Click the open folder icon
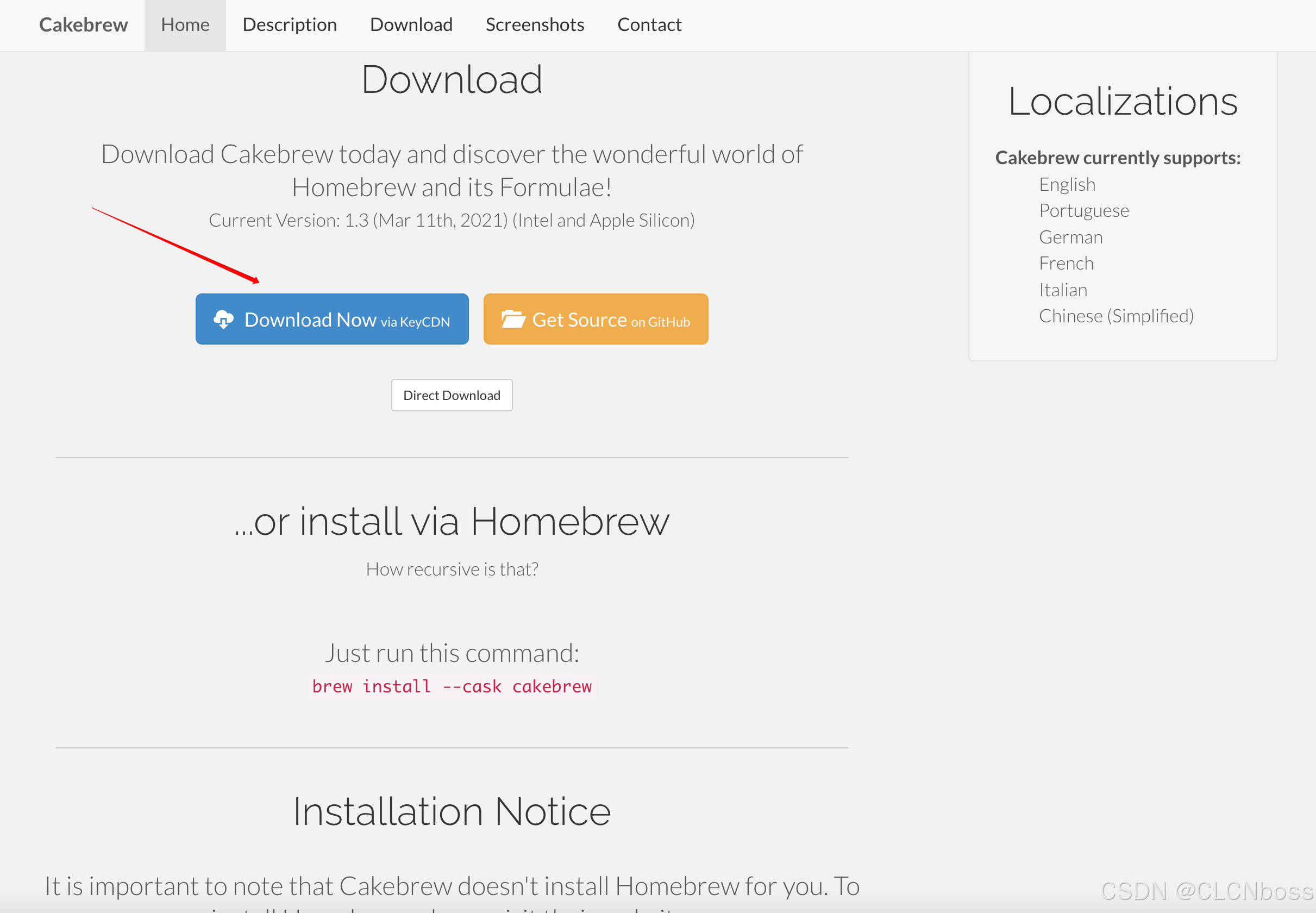 pyautogui.click(x=513, y=318)
